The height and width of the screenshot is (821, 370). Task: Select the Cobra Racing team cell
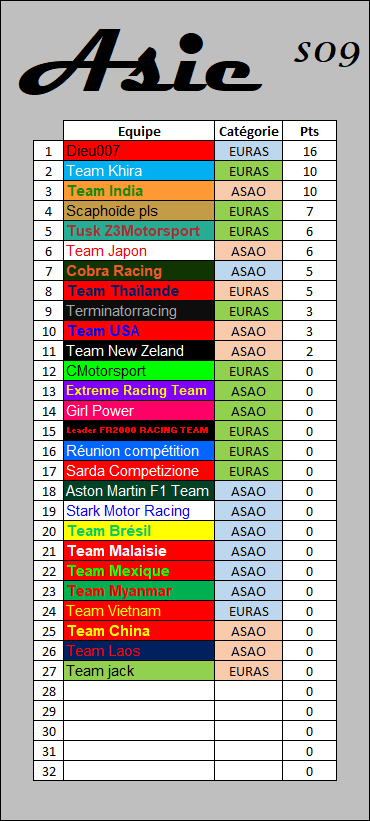pos(139,271)
